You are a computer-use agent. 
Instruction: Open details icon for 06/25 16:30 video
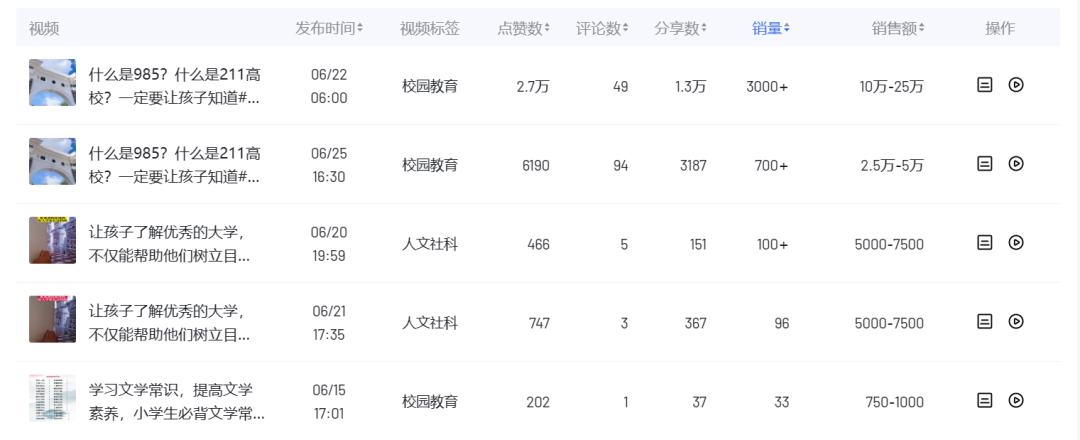pos(985,164)
